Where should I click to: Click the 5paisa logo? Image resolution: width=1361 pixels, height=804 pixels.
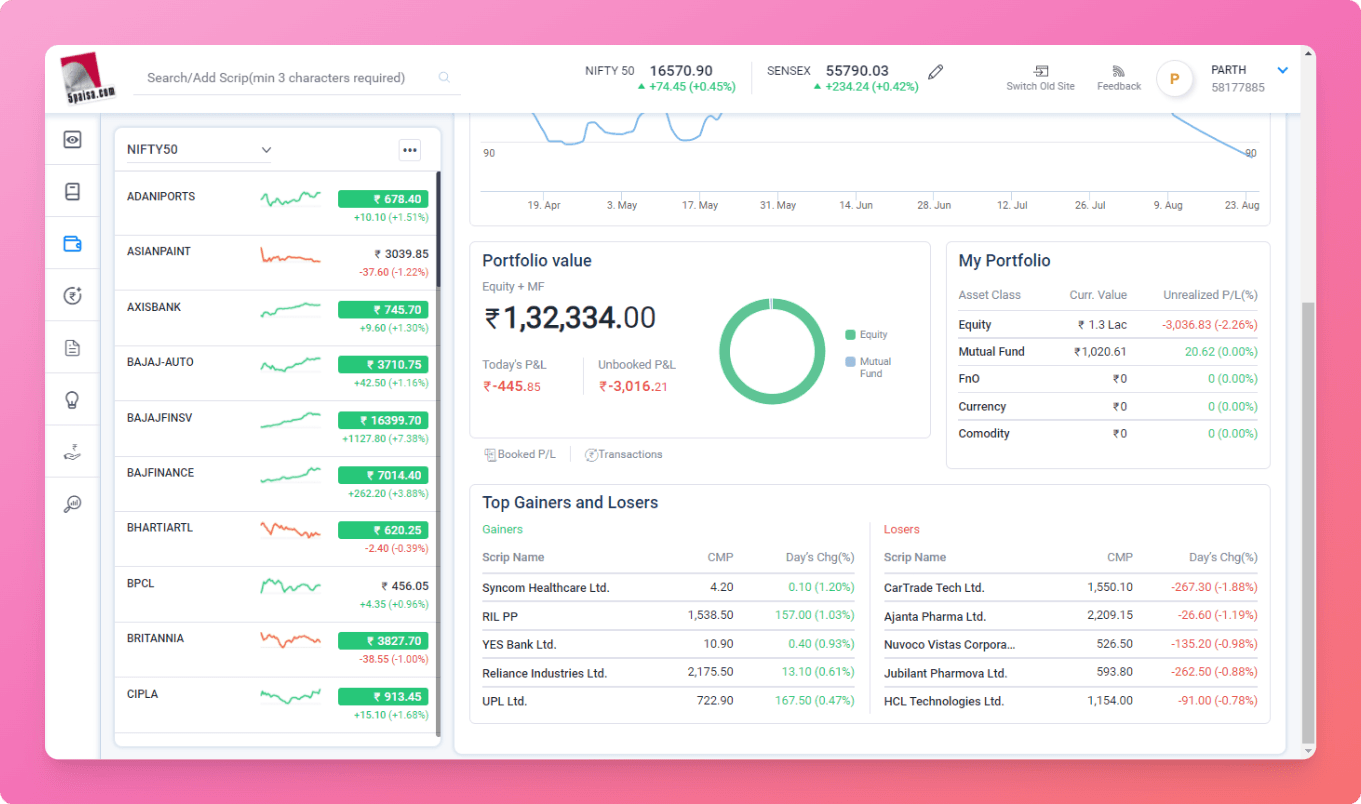(x=87, y=78)
